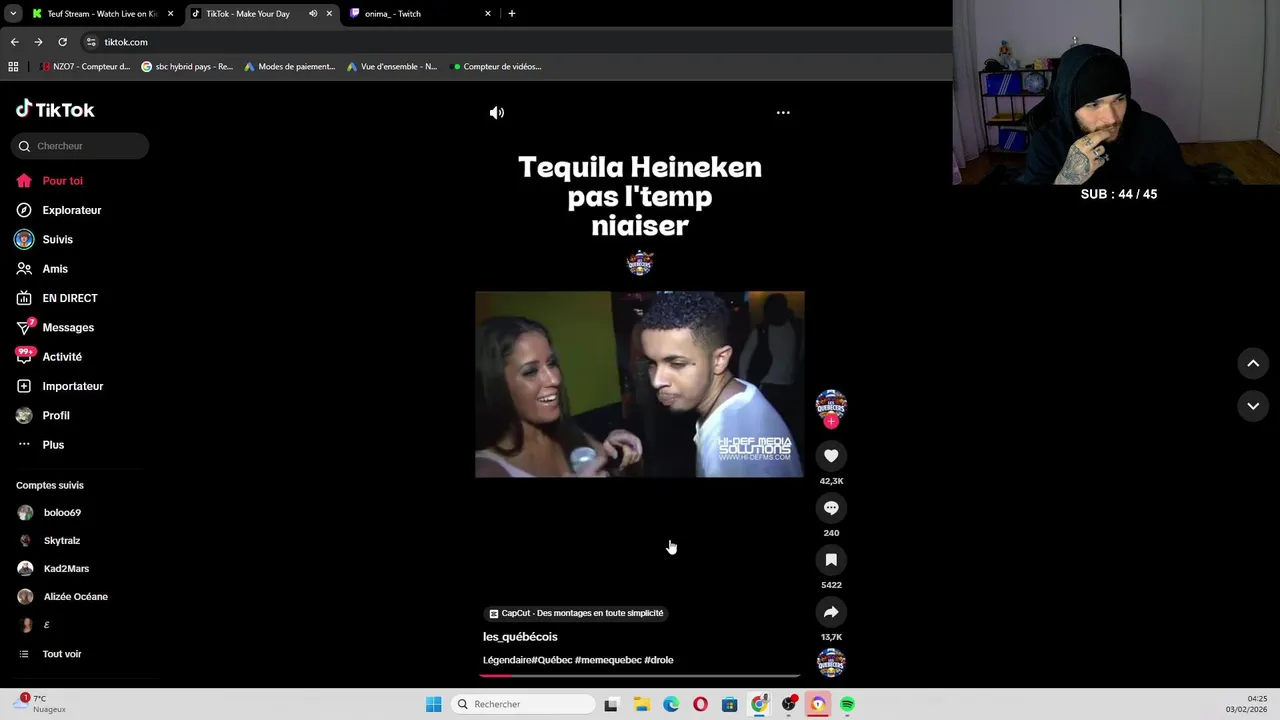Mute the TikTok video sound
1280x720 pixels.
tap(496, 113)
